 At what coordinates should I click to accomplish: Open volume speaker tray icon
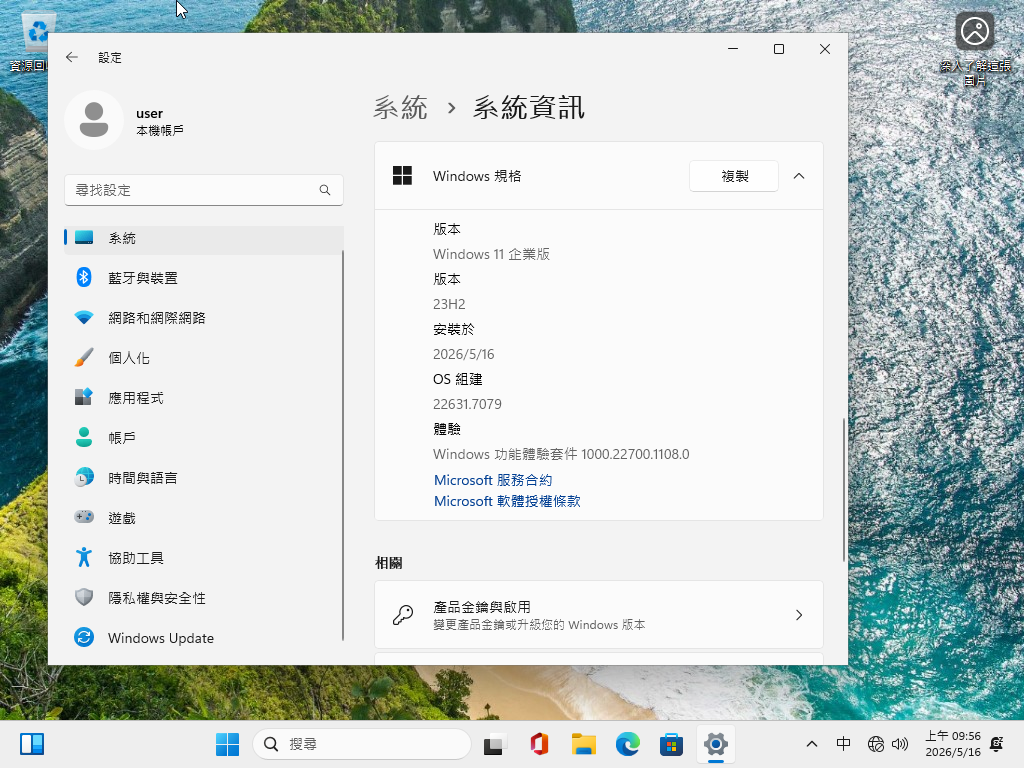tap(900, 744)
